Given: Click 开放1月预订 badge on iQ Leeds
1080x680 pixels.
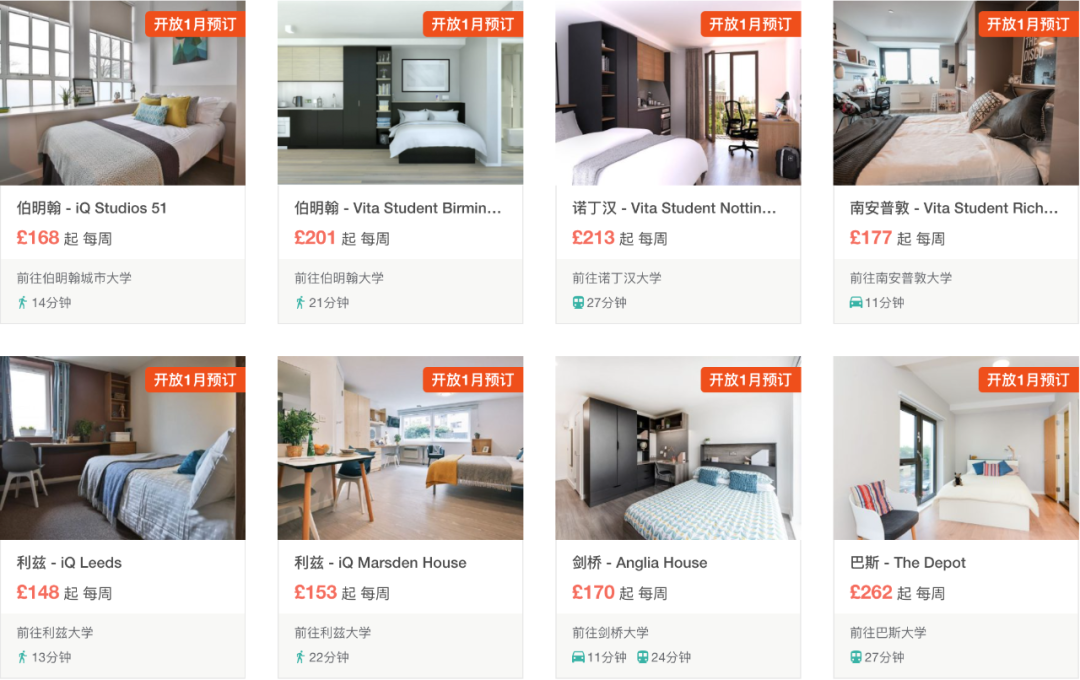Looking at the screenshot, I should 195,380.
